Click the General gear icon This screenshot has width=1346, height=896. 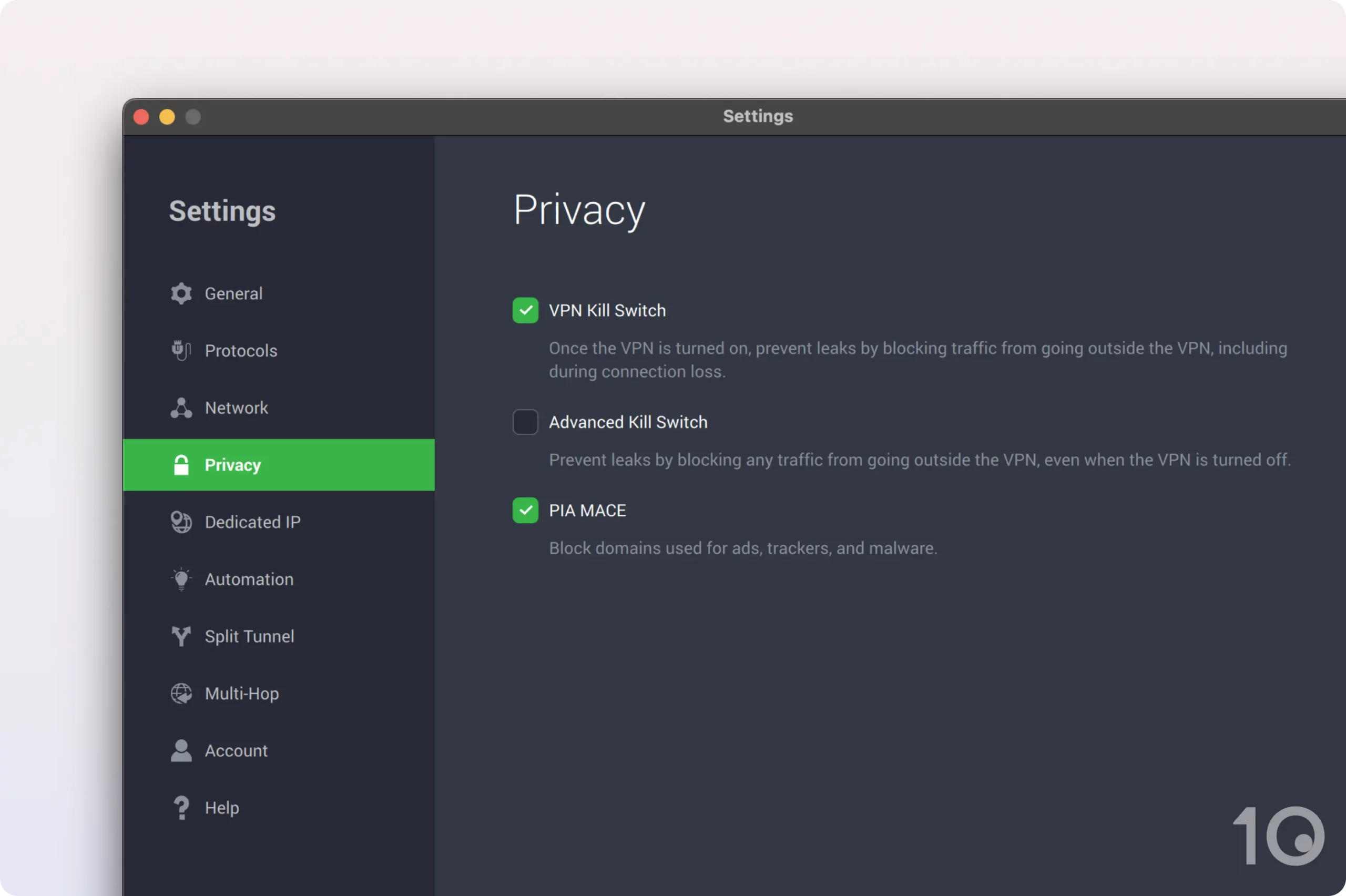tap(181, 293)
